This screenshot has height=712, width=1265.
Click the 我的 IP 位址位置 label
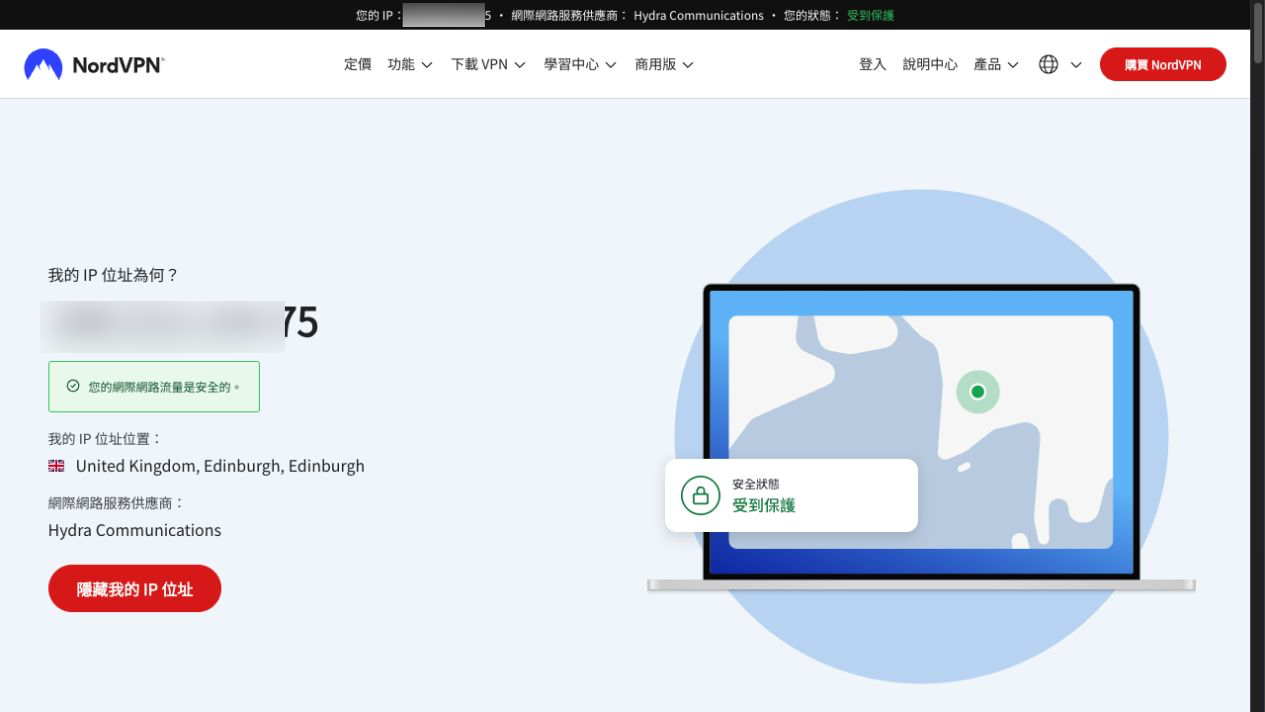104,438
